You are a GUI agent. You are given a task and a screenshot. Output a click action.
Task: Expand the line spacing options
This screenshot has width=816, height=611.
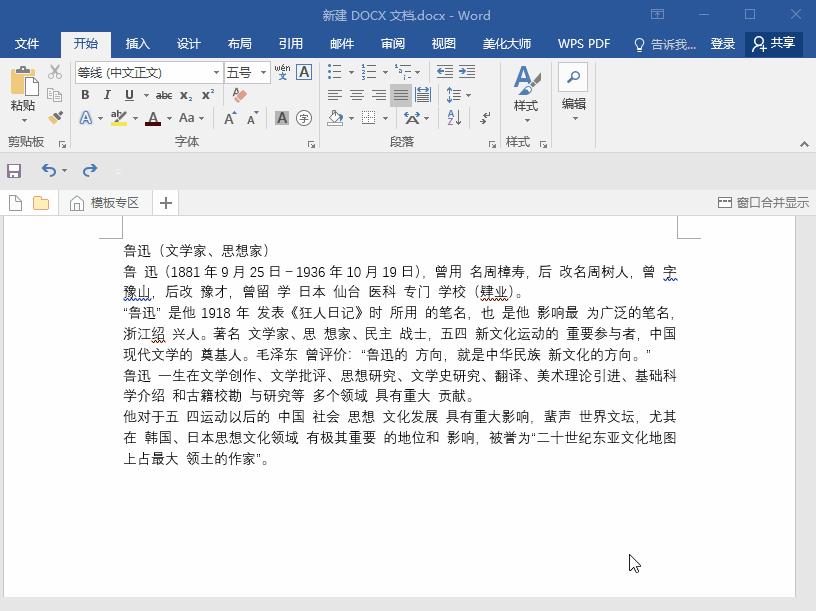click(466, 94)
